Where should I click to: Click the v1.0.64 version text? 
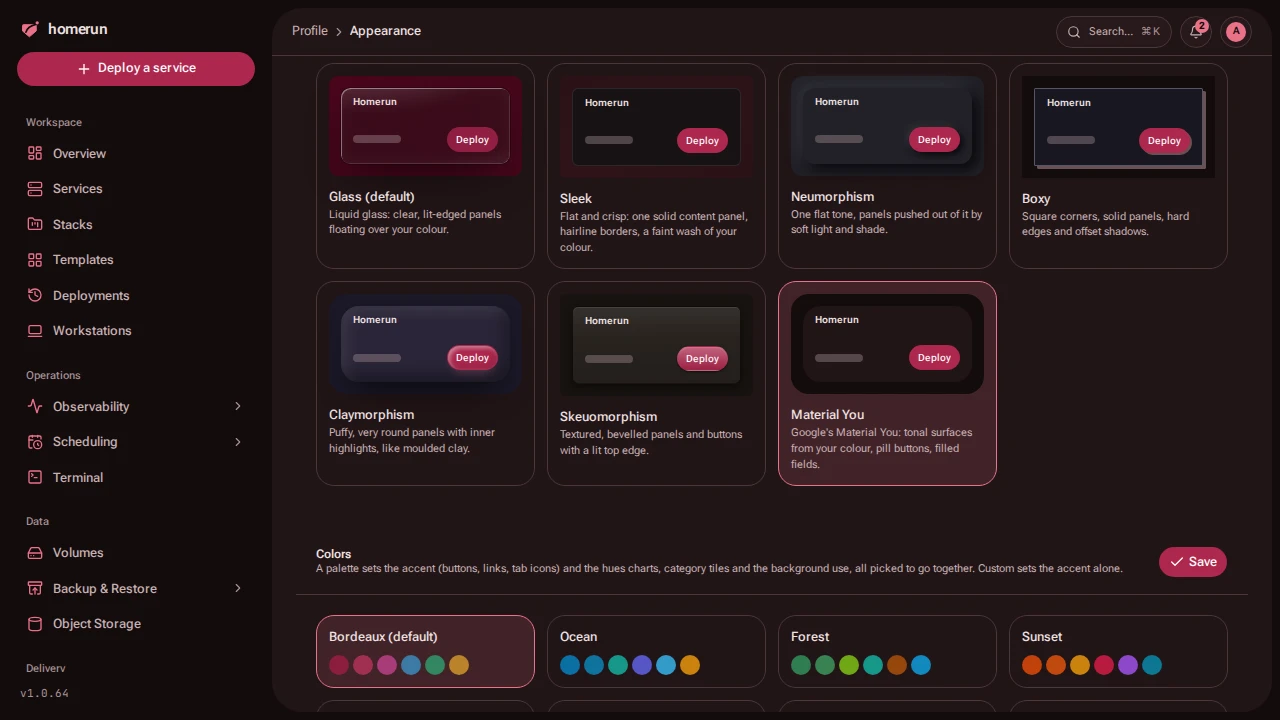45,693
